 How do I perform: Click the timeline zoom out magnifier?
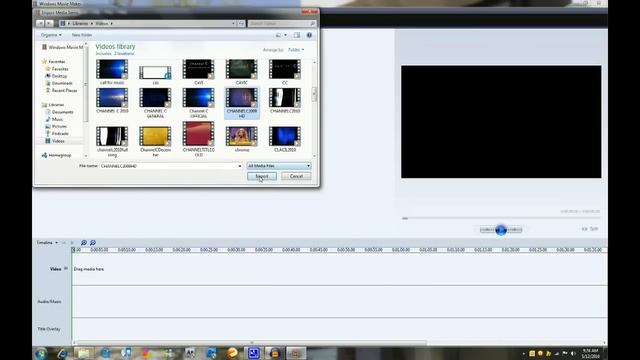pos(93,242)
